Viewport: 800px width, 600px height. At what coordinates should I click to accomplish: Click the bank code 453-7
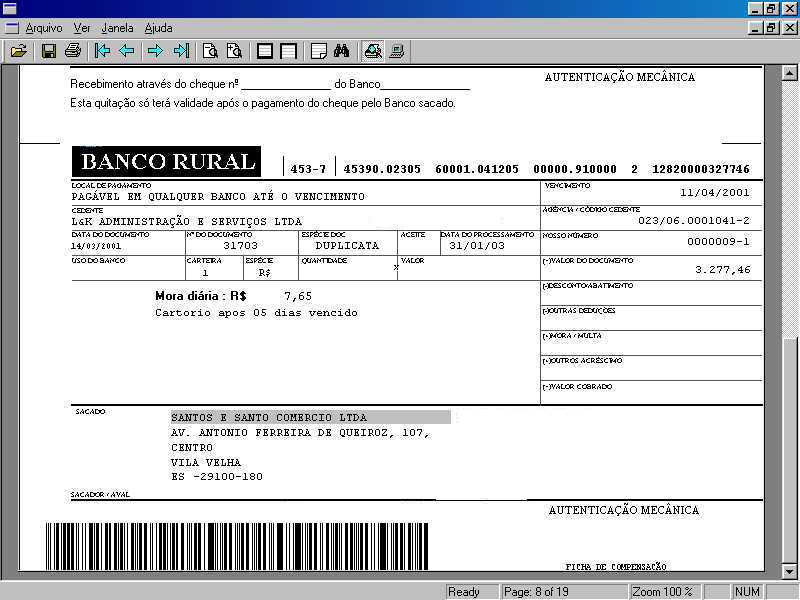coord(308,169)
